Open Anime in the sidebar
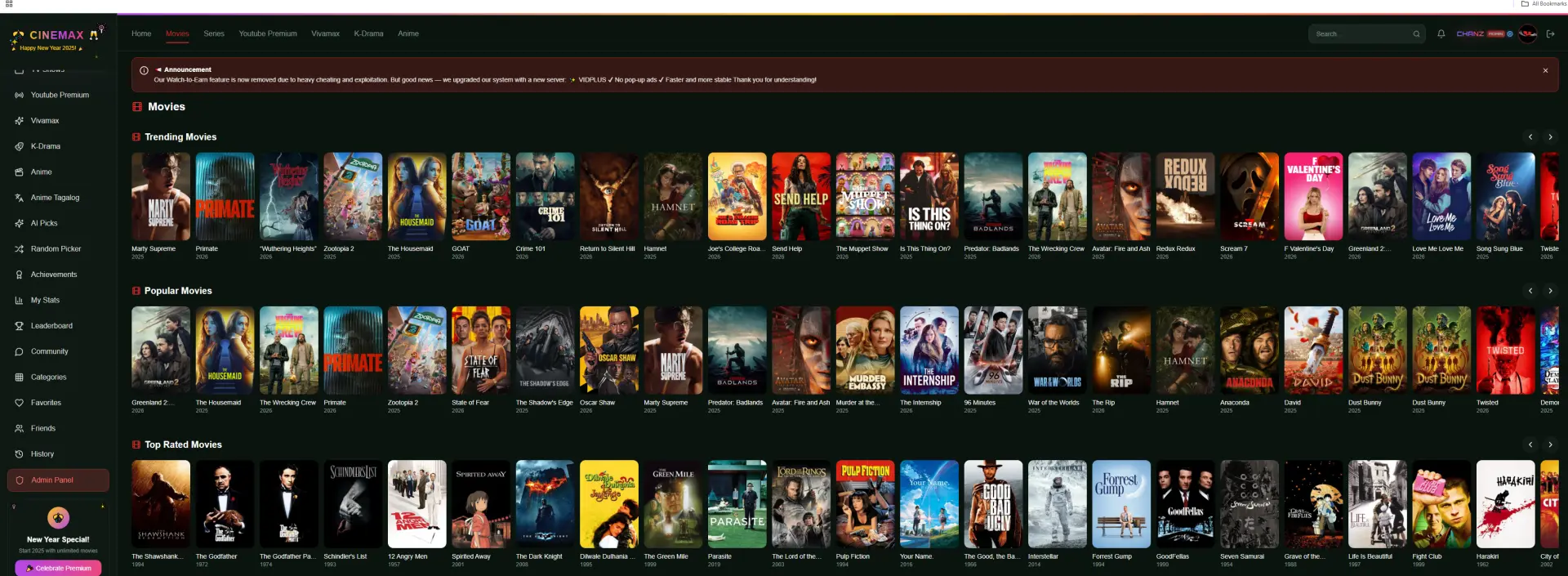1568x576 pixels. pyautogui.click(x=59, y=172)
